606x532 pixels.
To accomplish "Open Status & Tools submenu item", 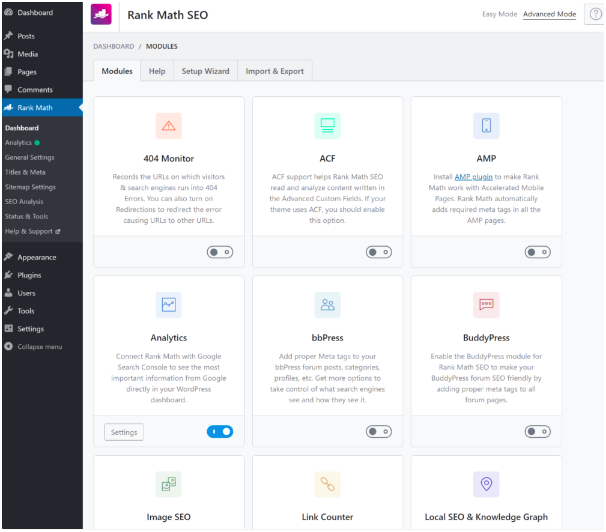I will [26, 216].
